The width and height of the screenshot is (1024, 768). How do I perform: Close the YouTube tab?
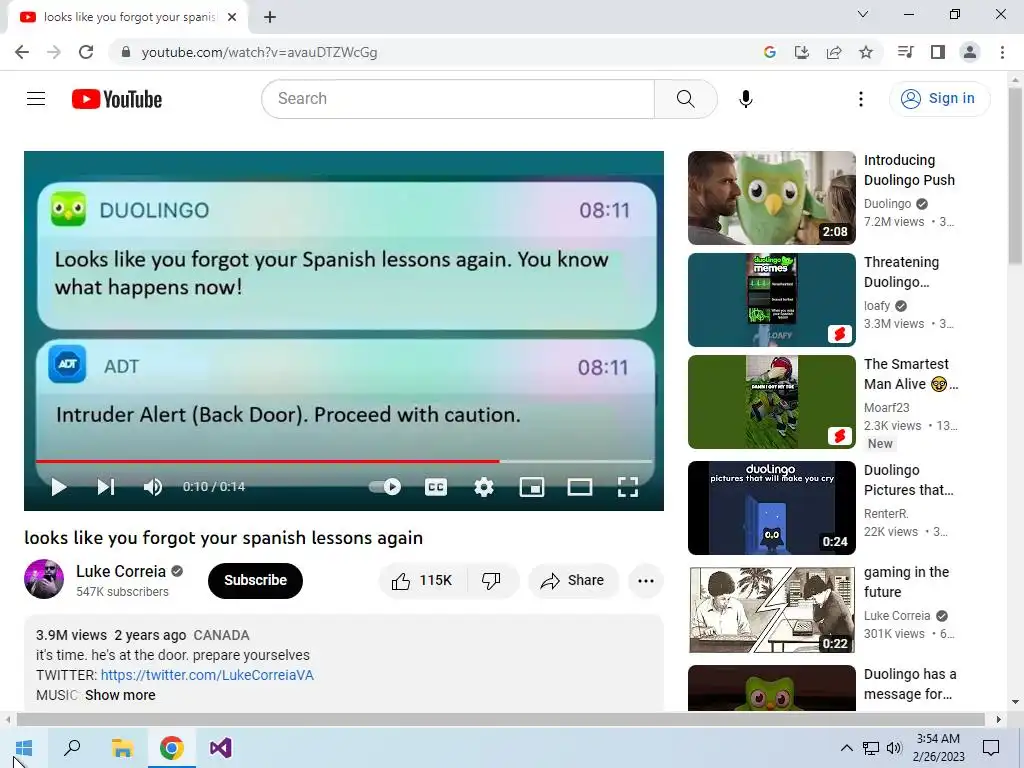[x=232, y=17]
